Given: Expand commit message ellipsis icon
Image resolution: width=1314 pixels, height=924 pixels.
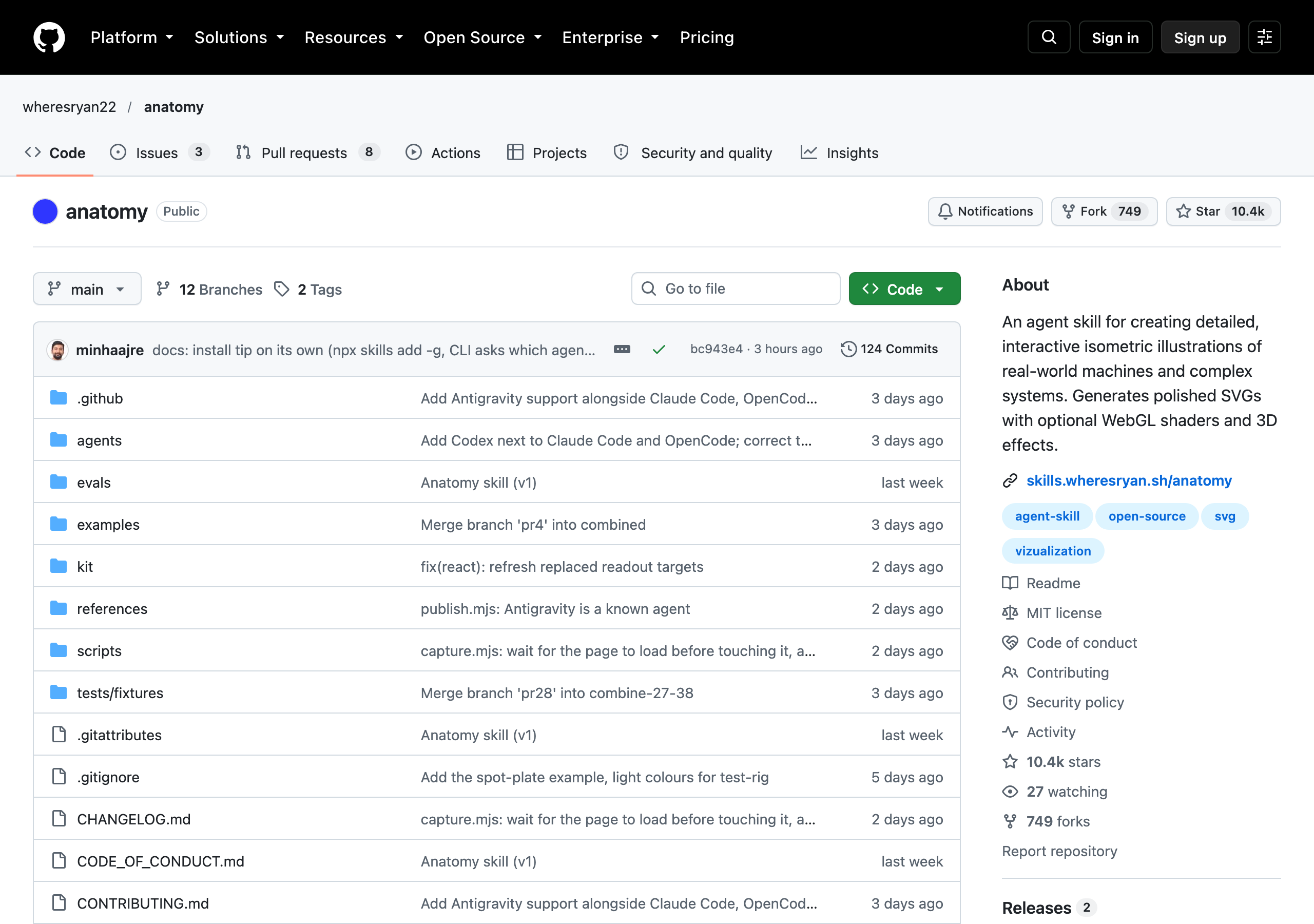Looking at the screenshot, I should click(x=622, y=349).
